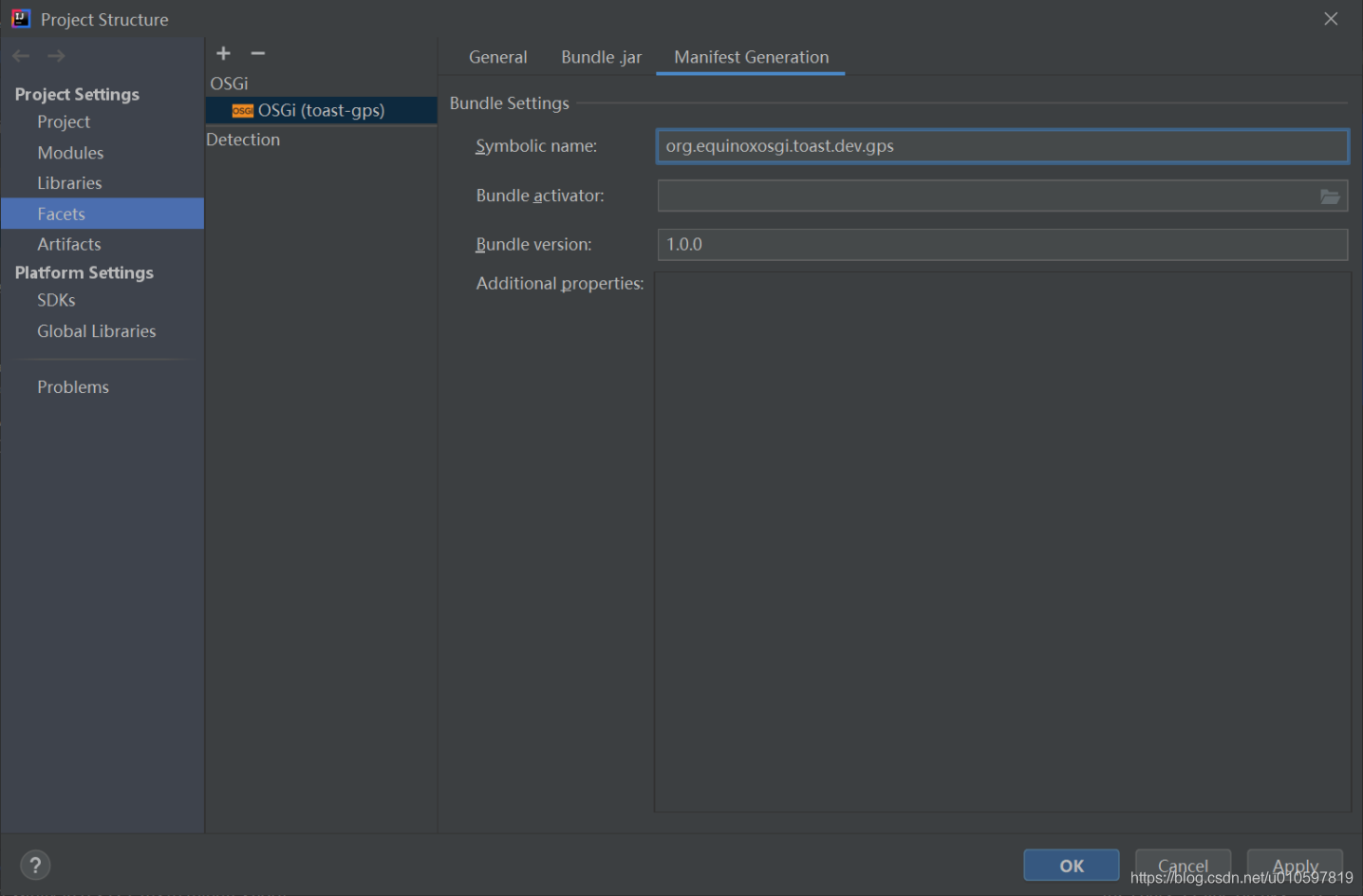
Task: Click into the Additional properties area
Action: (1002, 542)
